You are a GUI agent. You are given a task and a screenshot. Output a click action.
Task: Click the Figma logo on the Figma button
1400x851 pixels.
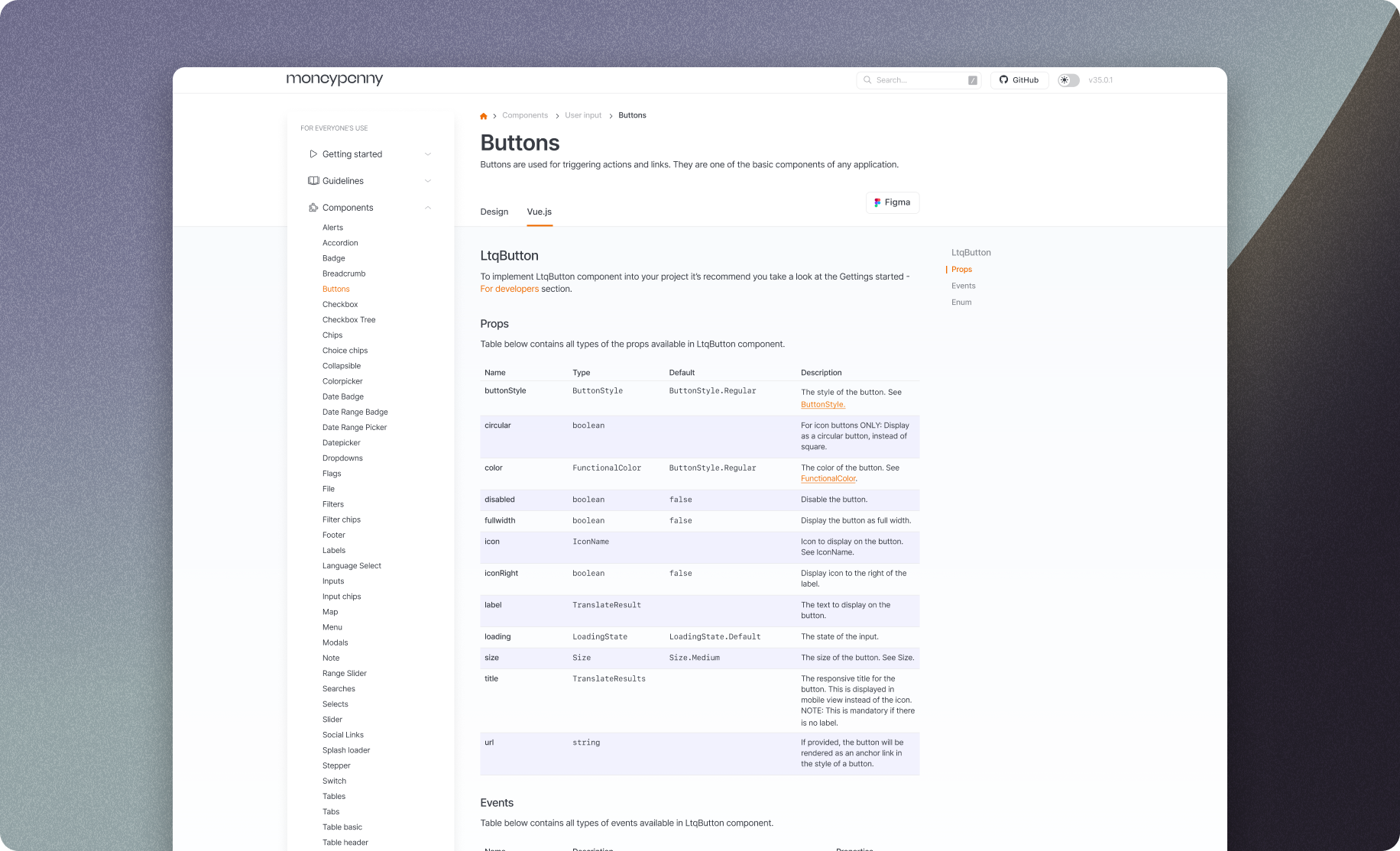pos(877,202)
